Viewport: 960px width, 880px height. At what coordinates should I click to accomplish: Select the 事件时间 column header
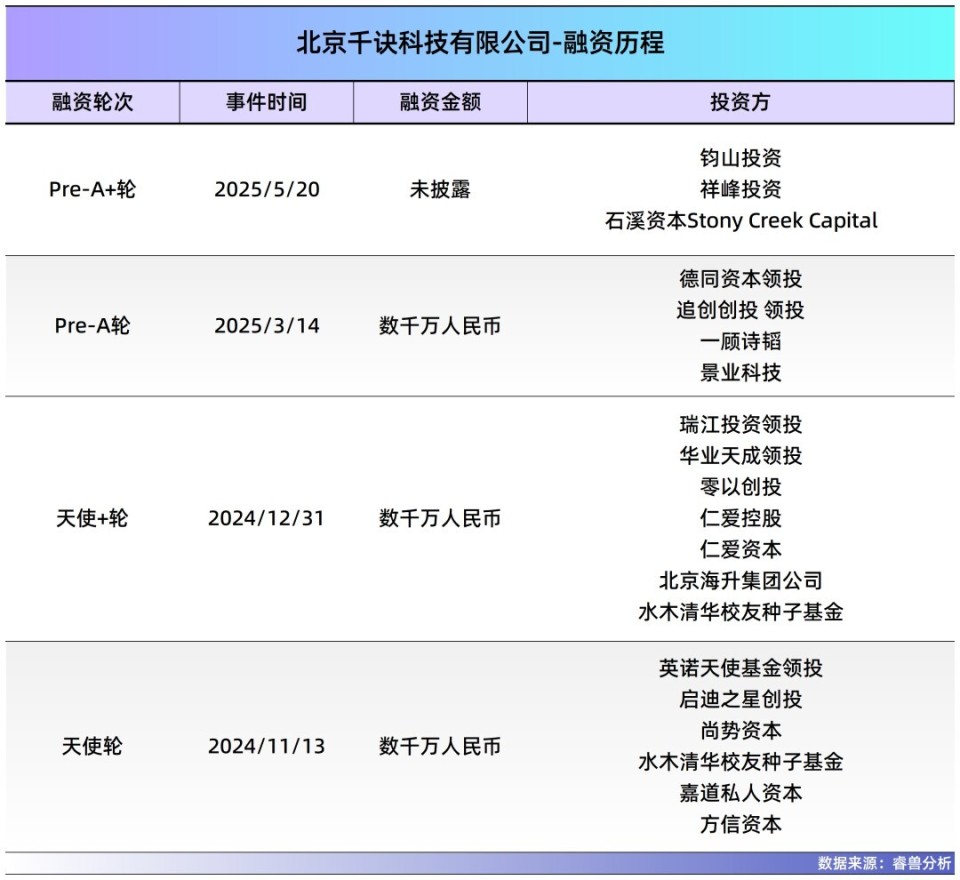point(267,101)
